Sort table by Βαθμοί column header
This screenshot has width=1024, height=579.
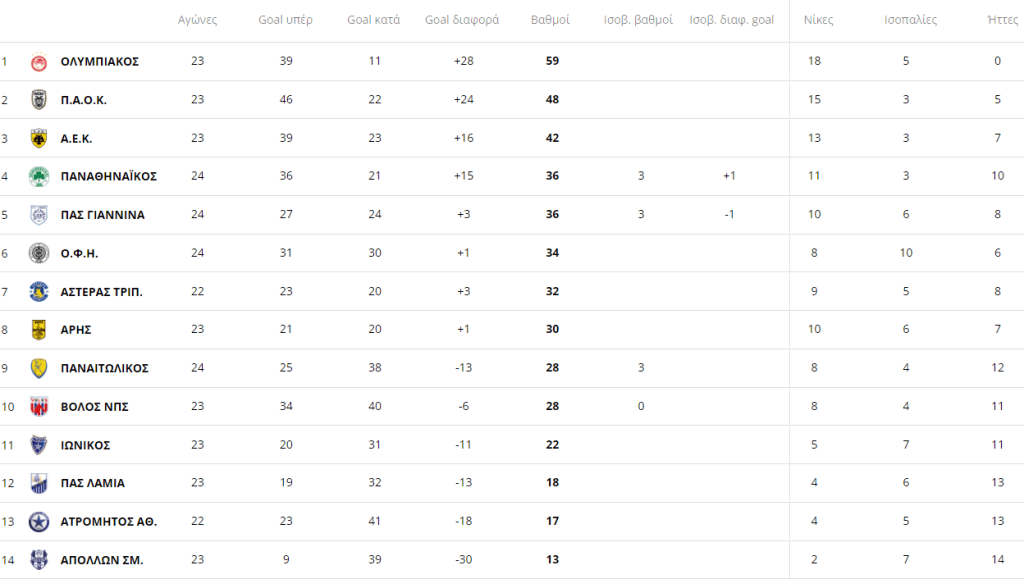coord(550,20)
